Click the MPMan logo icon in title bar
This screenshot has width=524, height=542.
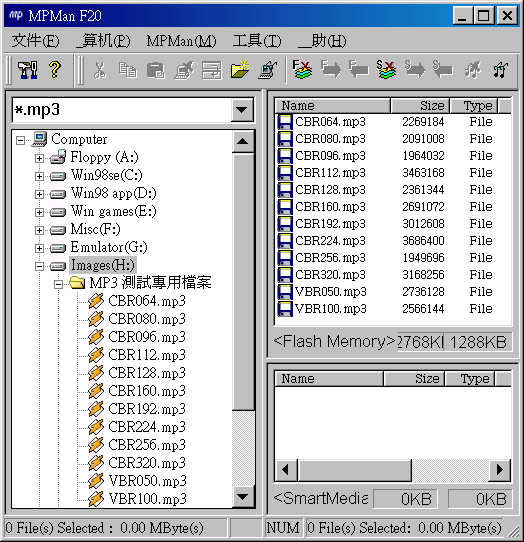pos(16,15)
